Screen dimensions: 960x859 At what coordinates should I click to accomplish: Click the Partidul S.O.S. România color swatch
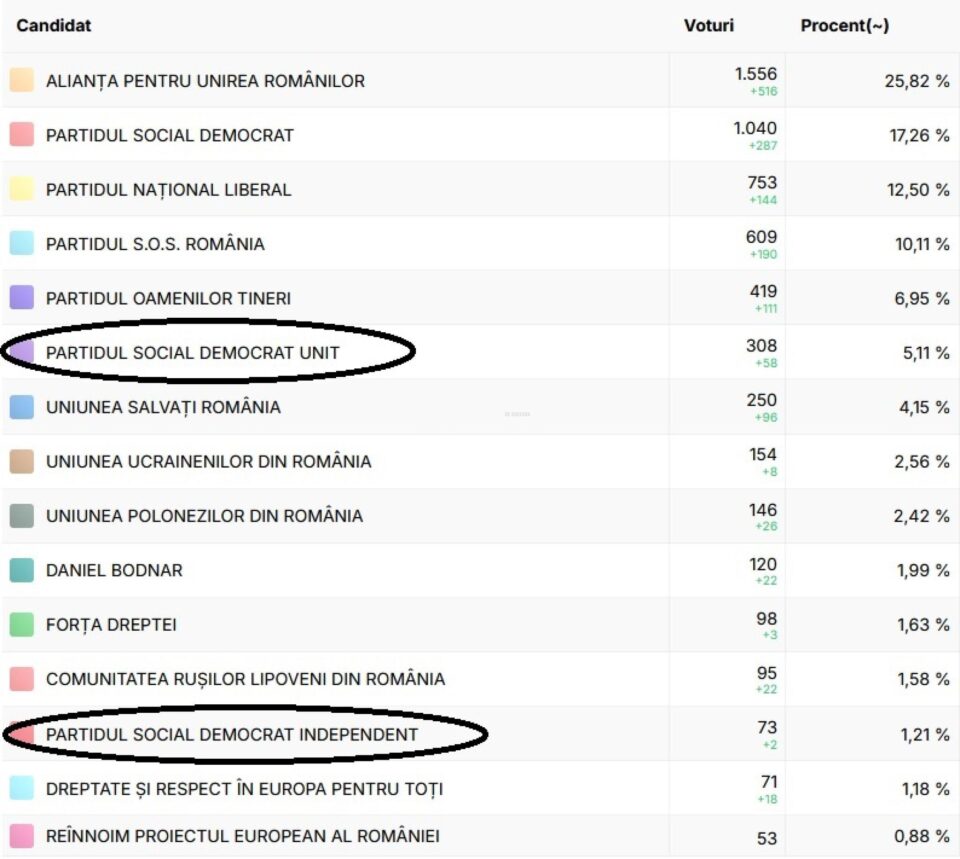pos(21,244)
